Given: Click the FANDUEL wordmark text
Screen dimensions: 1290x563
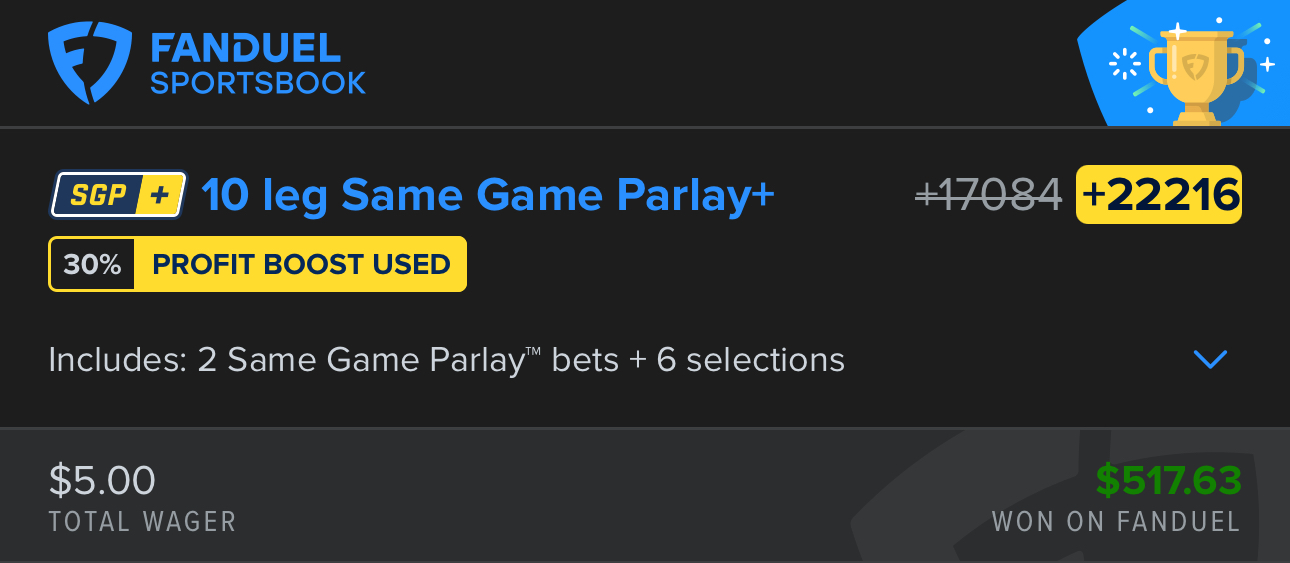Looking at the screenshot, I should coord(245,47).
